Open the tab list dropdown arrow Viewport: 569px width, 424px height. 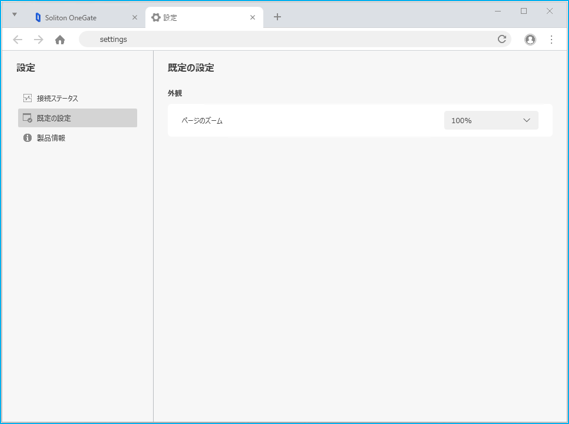tap(15, 15)
